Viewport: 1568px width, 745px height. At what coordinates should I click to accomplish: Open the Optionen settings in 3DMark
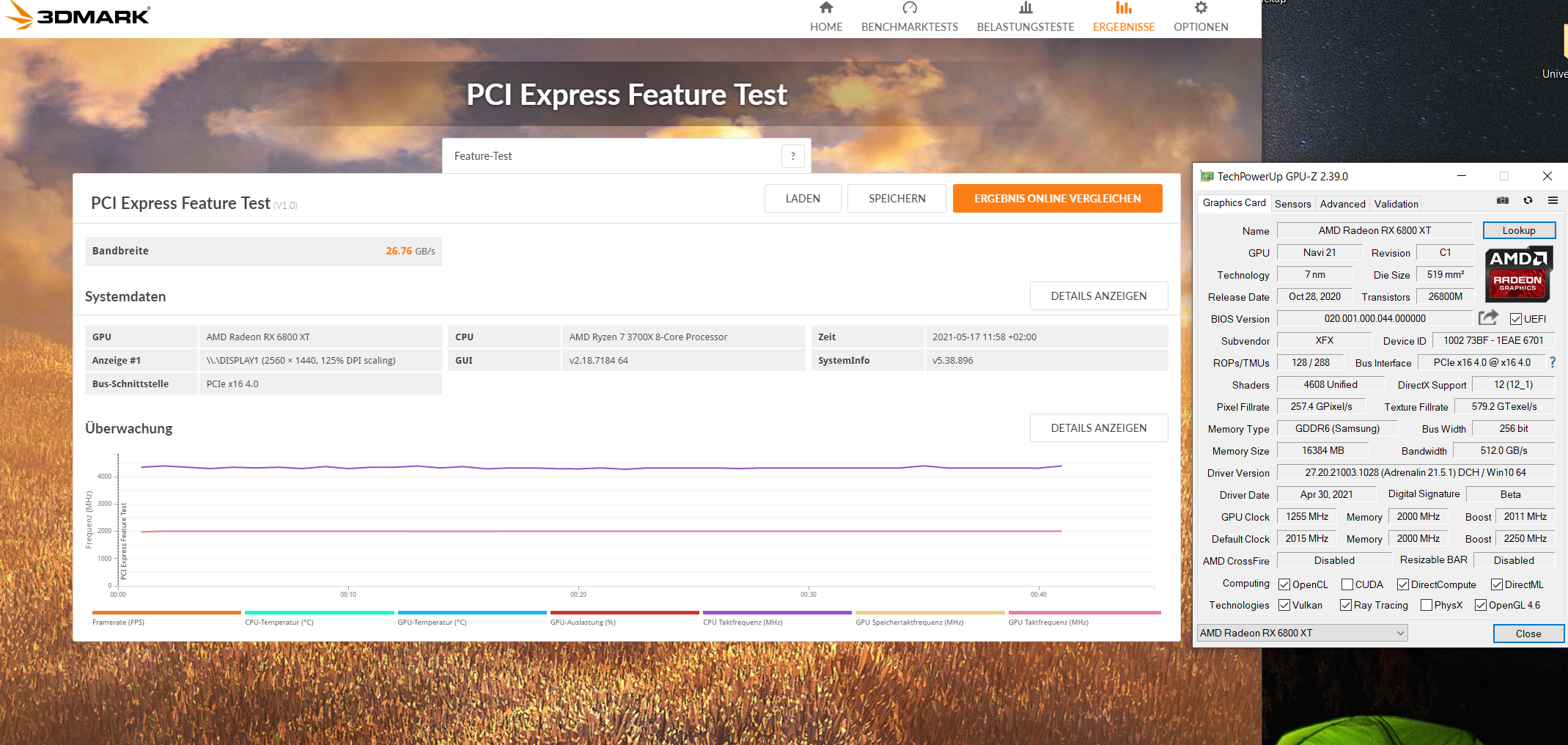click(1200, 16)
